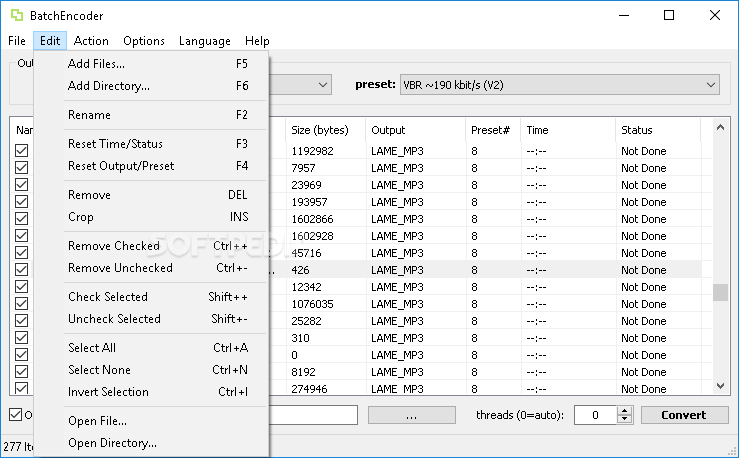Select Reset Output/Preset menu entry
739x458 pixels.
coord(121,166)
